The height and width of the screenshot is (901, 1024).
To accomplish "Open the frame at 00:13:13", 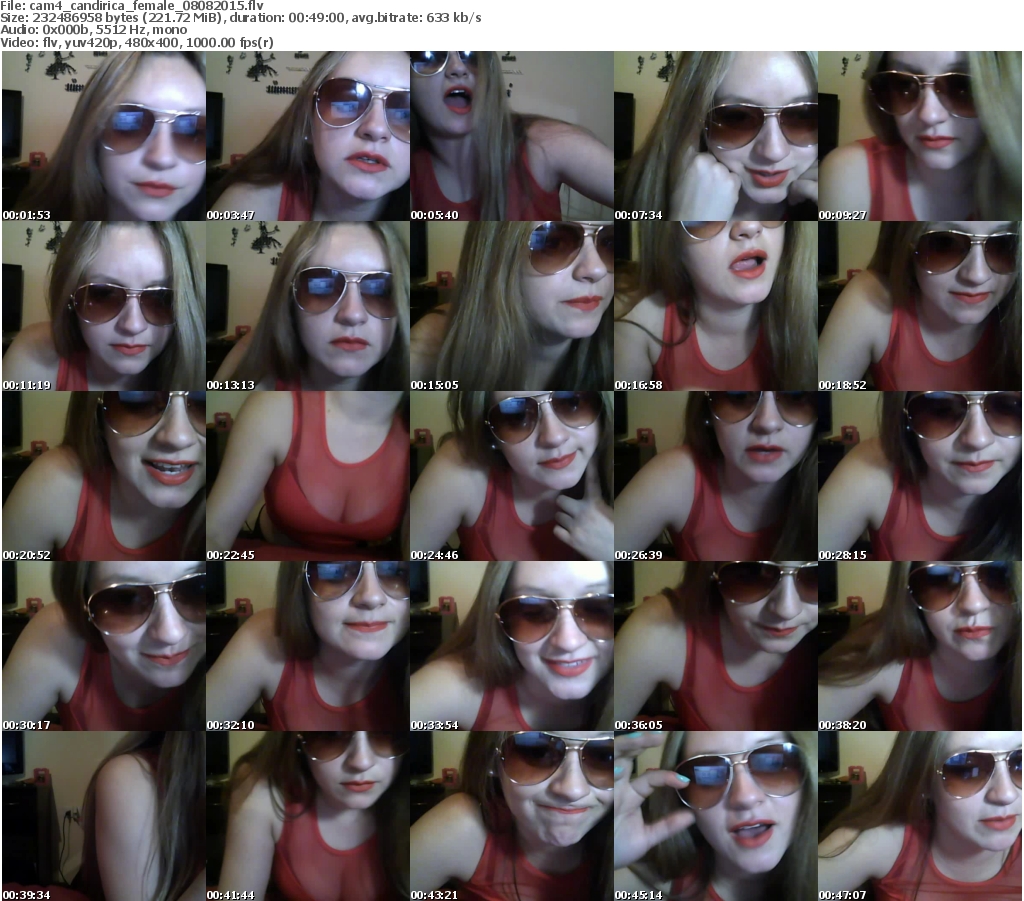I will 308,306.
